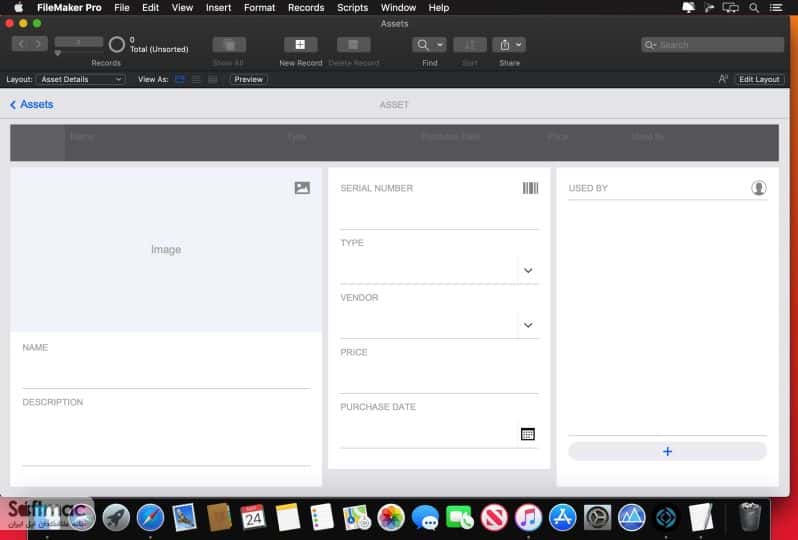The image size is (798, 540).
Task: Switch to Table view in View As
Action: [213, 79]
